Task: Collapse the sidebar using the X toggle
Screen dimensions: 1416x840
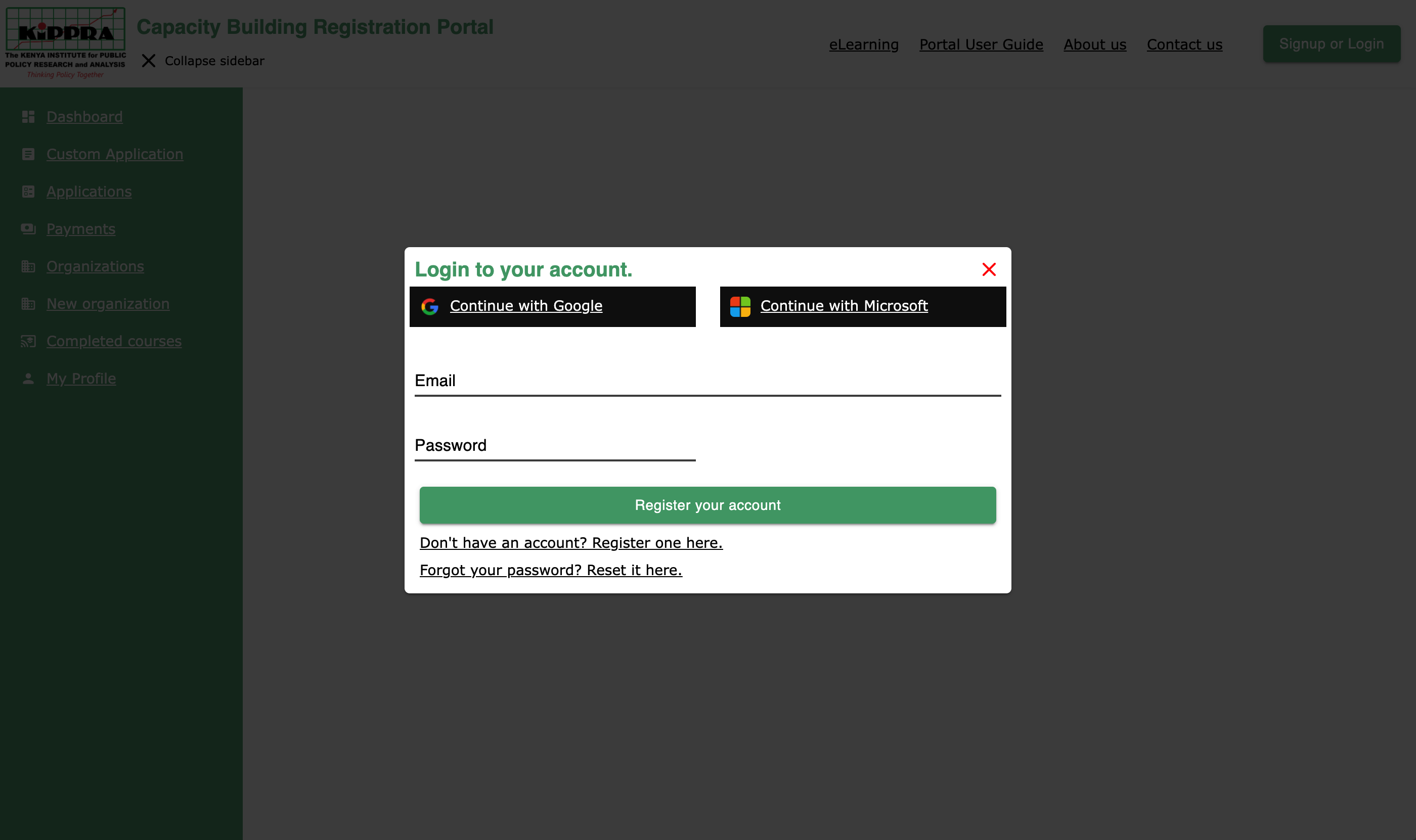Action: click(148, 61)
